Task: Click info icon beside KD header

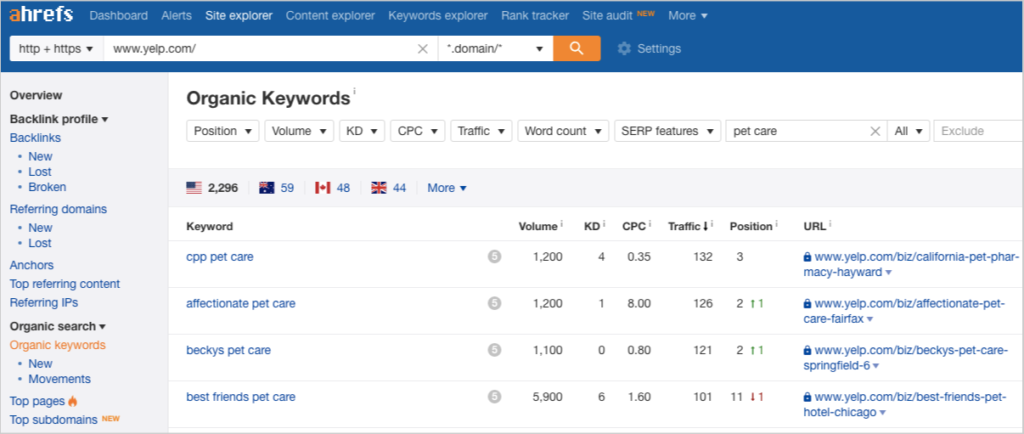Action: tap(604, 225)
